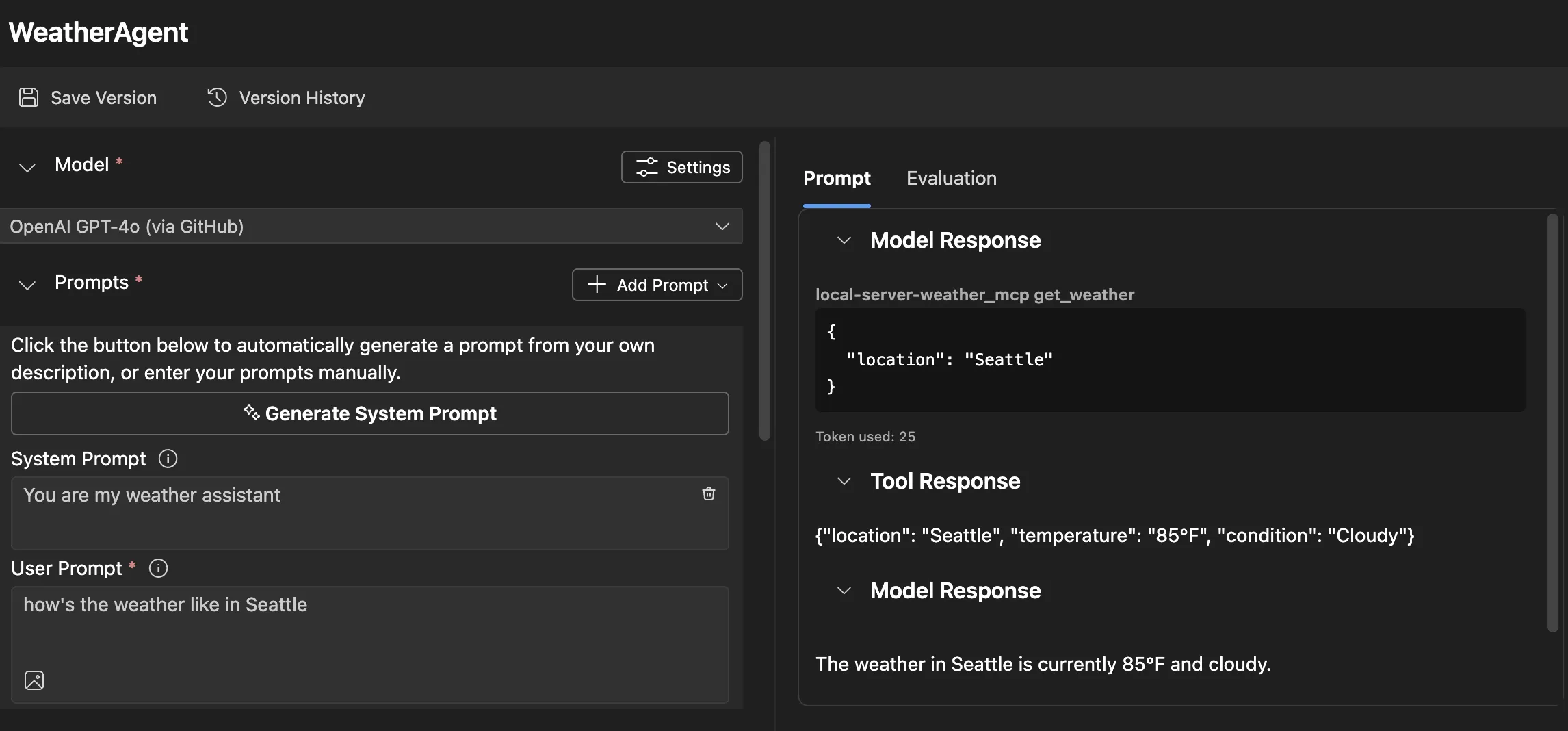Click the sparkle icon on Generate System Prompt
This screenshot has width=1568, height=731.
point(251,412)
